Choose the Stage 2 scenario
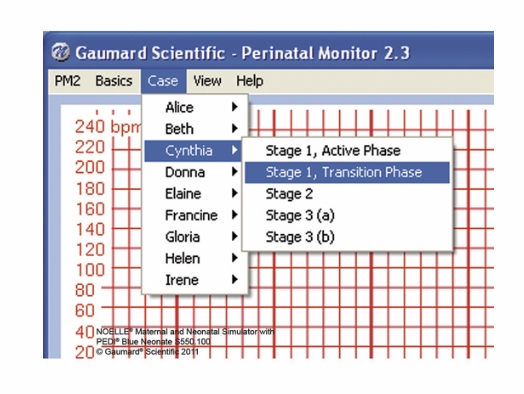 347,194
